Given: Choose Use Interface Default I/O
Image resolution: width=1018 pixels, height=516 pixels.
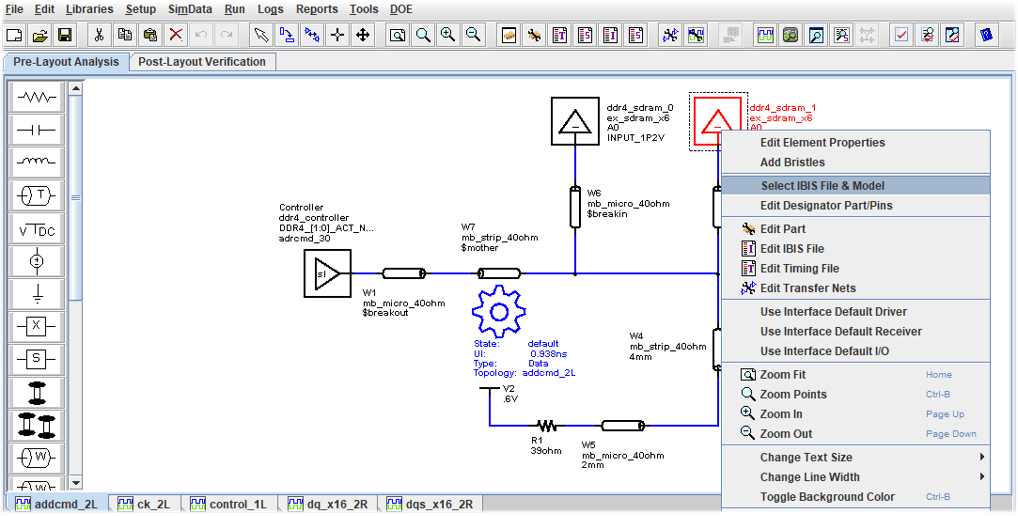Looking at the screenshot, I should (x=856, y=351).
